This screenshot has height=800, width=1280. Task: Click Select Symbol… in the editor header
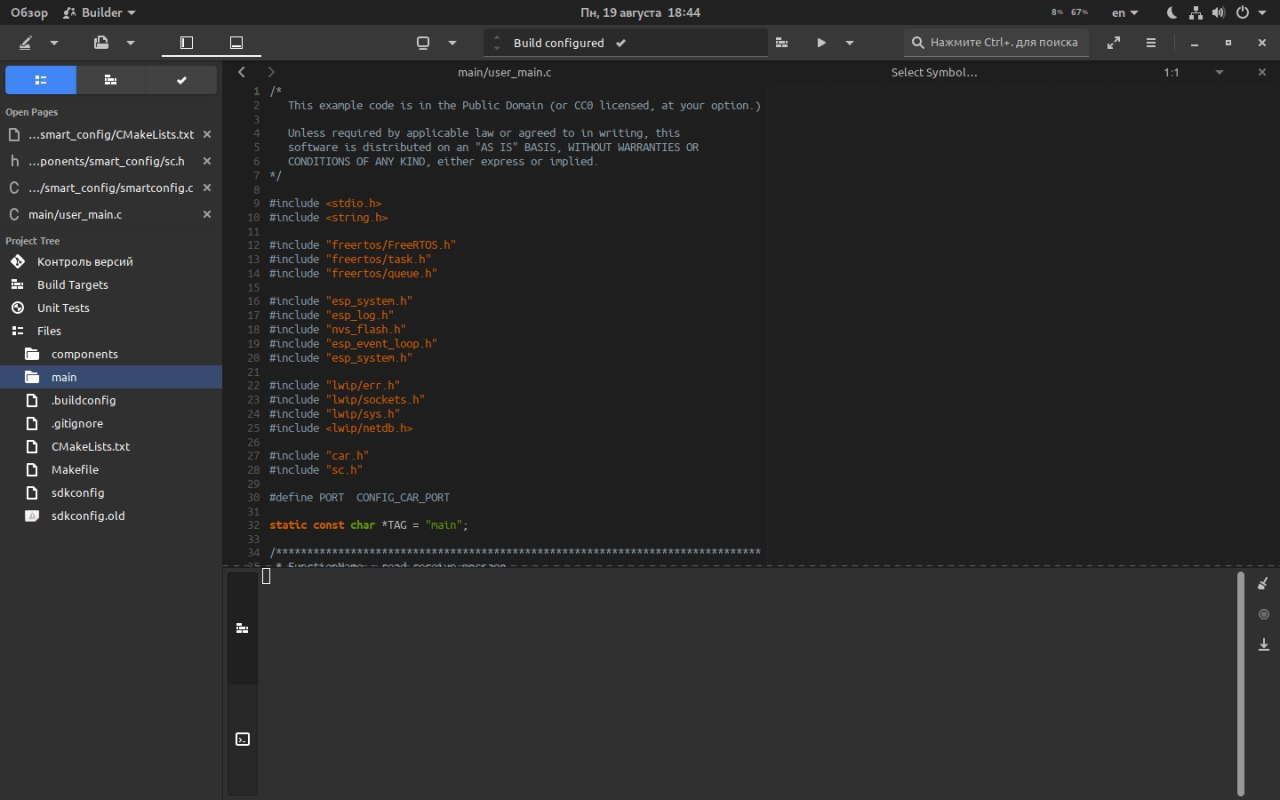pos(934,72)
